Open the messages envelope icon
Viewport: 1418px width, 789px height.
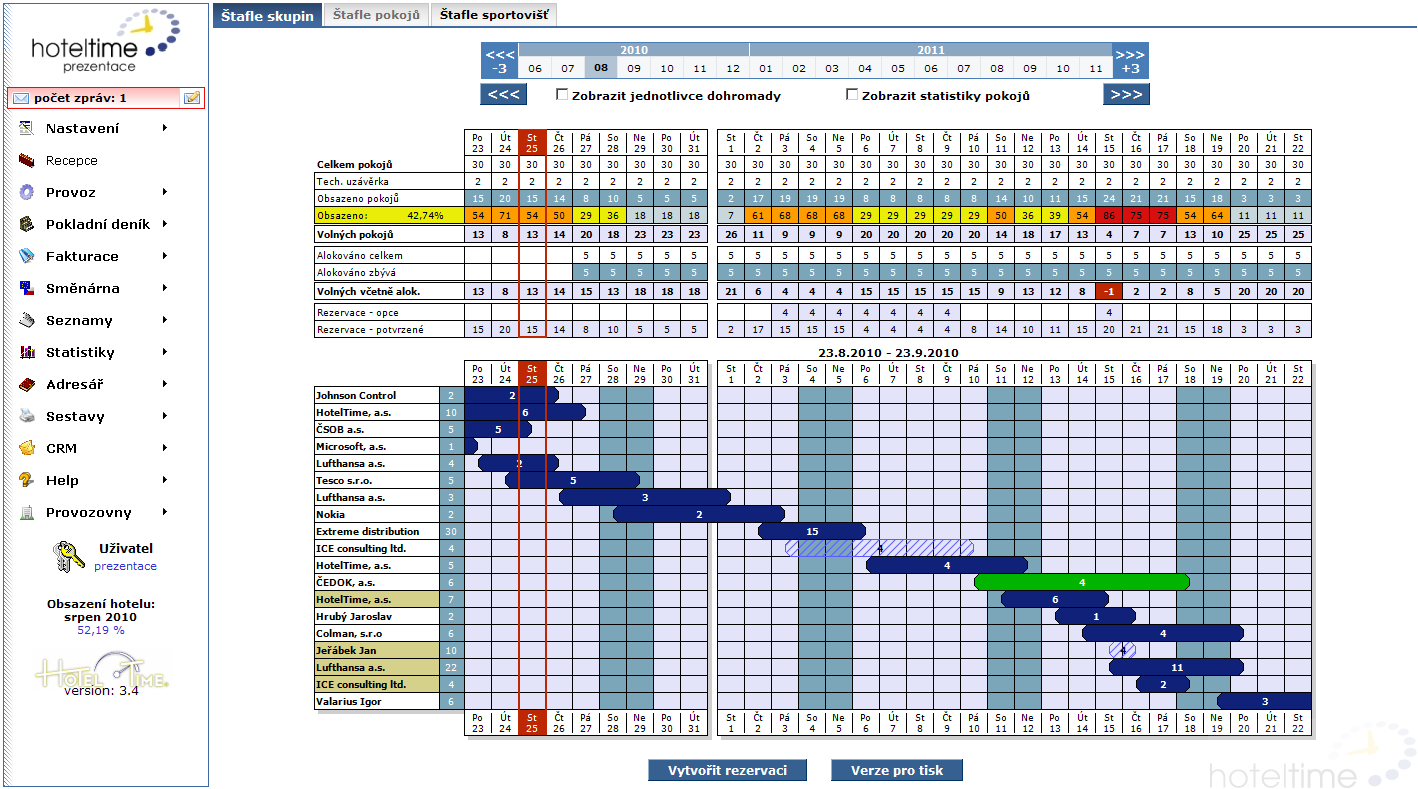click(20, 98)
